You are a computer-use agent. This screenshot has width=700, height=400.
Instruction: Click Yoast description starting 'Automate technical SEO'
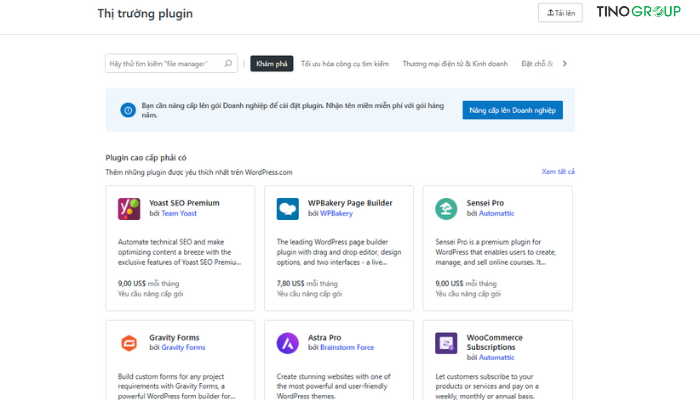[x=179, y=252]
